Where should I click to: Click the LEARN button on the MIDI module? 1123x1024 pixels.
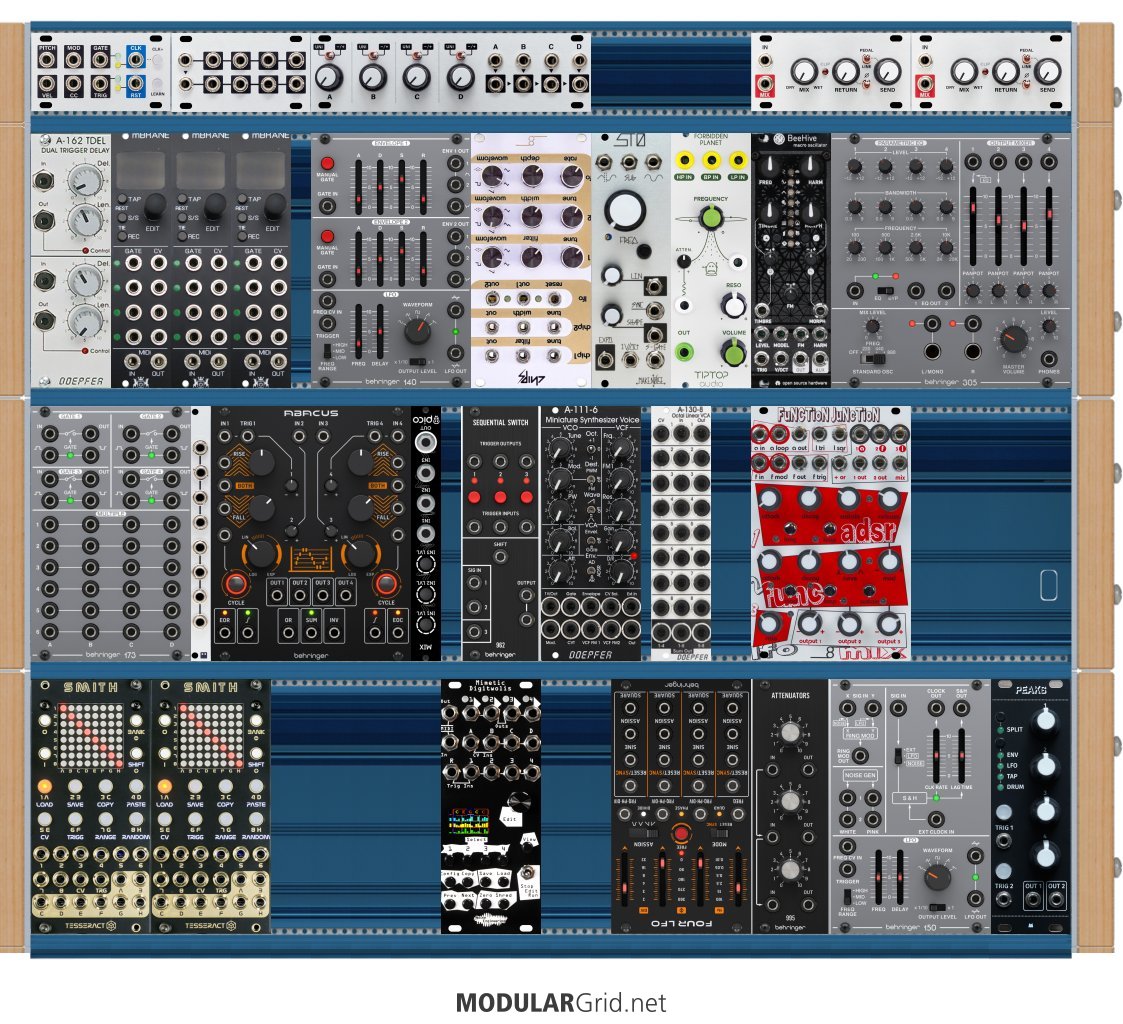pyautogui.click(x=157, y=84)
